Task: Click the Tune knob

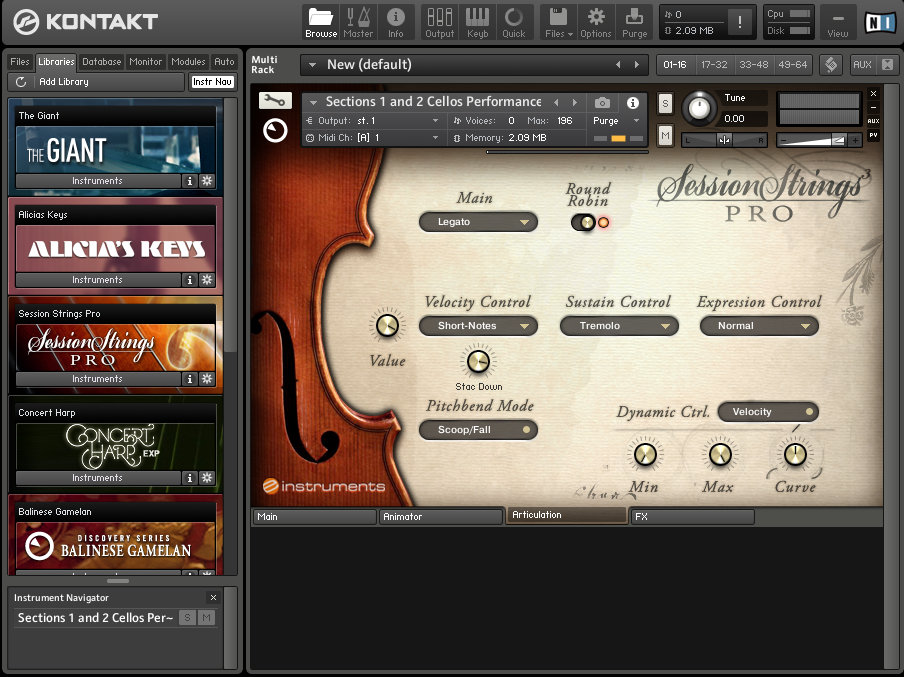Action: 699,108
